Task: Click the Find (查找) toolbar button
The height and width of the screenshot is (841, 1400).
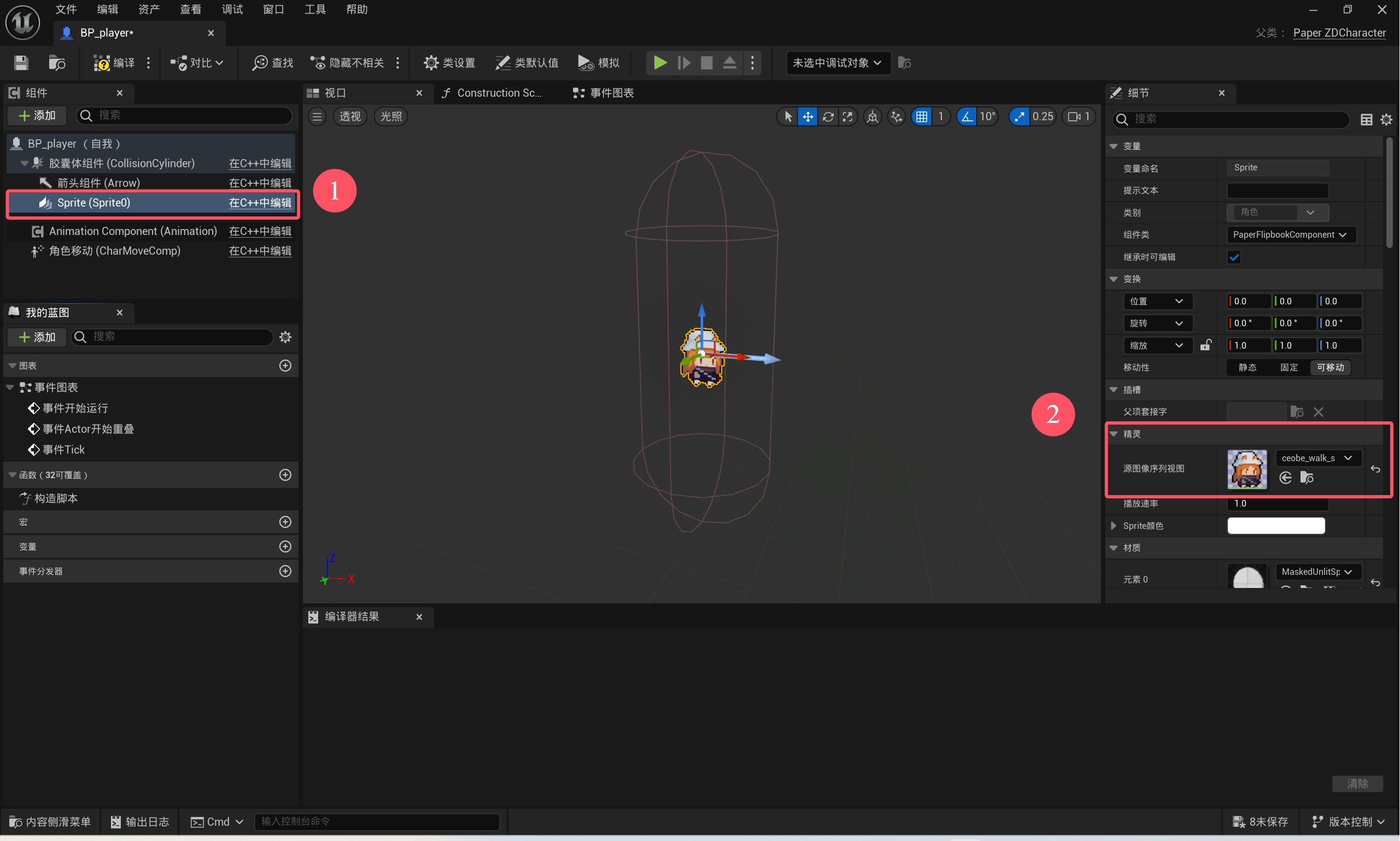Action: [x=273, y=63]
